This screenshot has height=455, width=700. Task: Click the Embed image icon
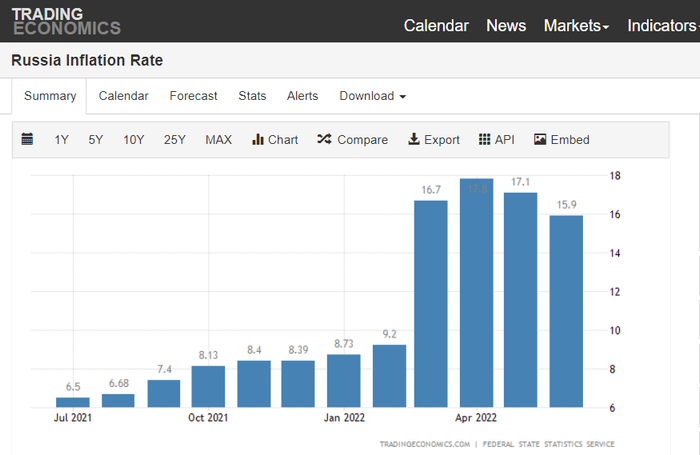tap(540, 140)
